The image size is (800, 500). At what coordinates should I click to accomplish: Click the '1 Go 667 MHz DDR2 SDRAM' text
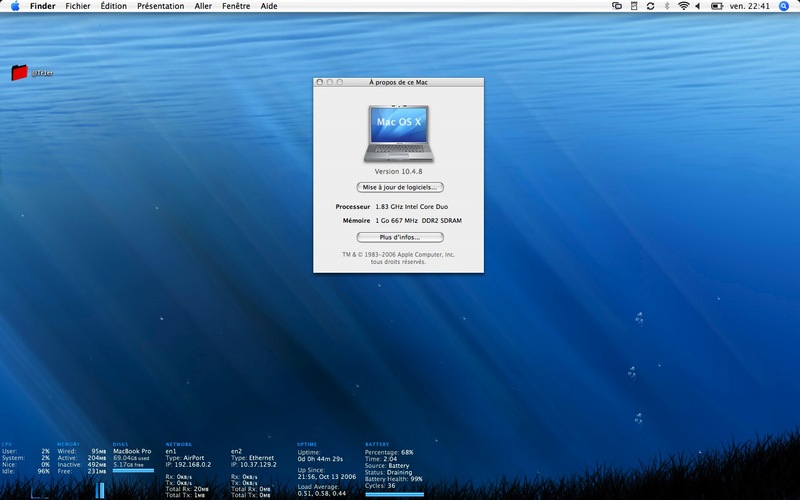[x=418, y=220]
